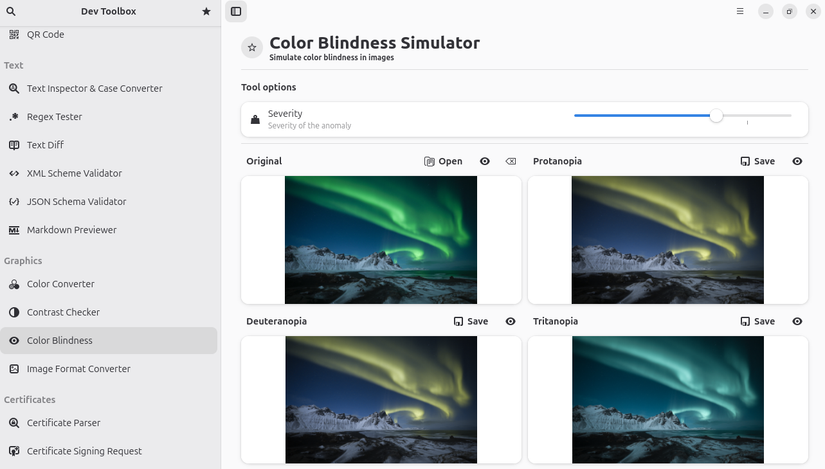The width and height of the screenshot is (825, 469).
Task: Open the Contrast Checker tool
Action: (108, 312)
